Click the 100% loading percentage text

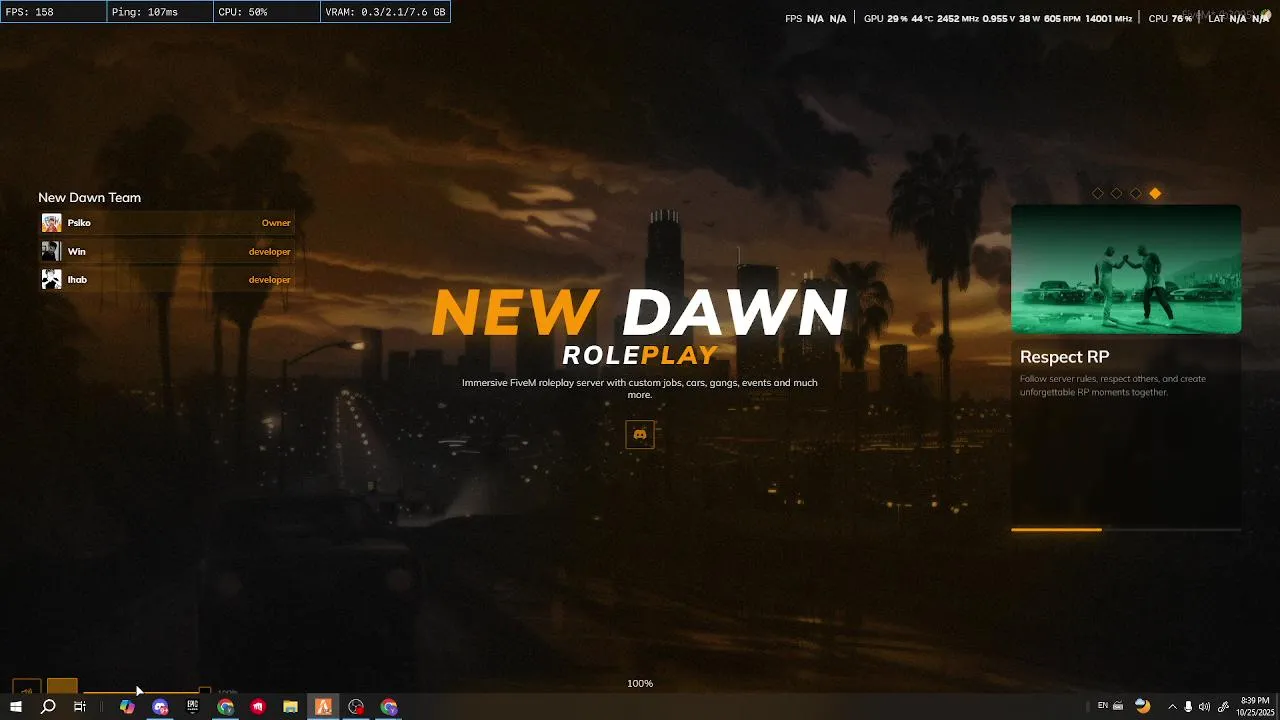(x=640, y=684)
